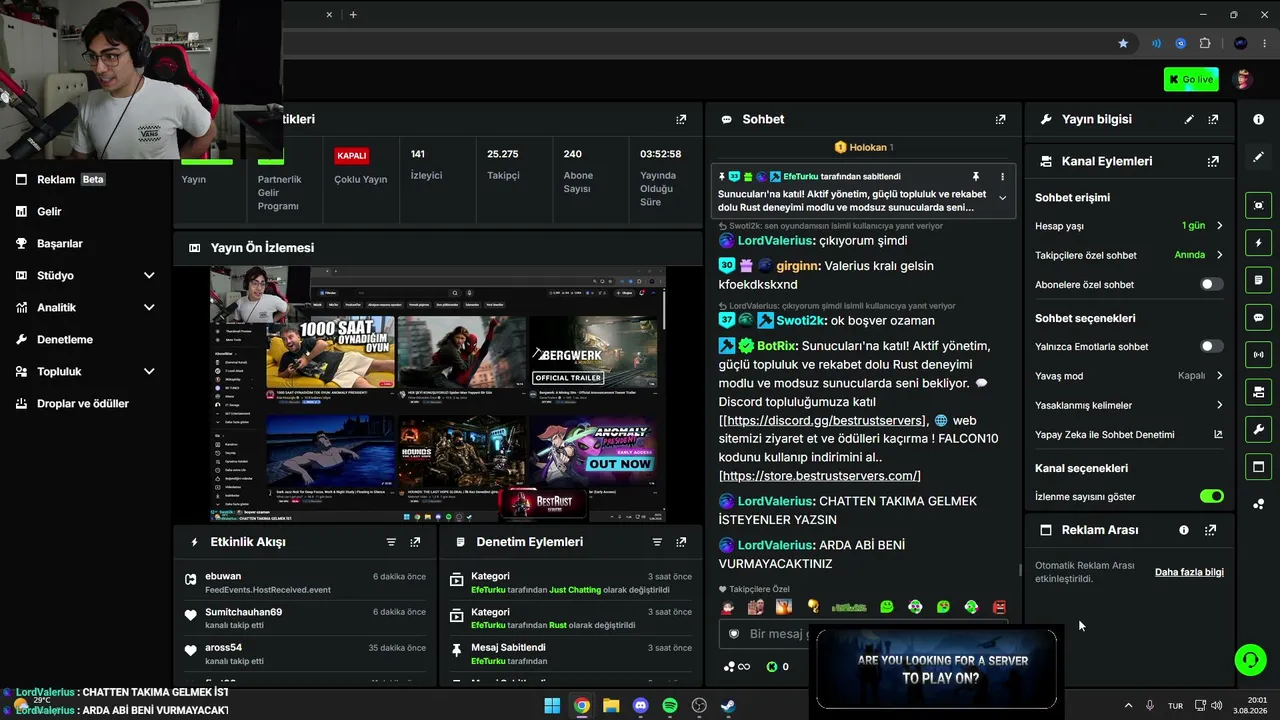Image resolution: width=1280 pixels, height=720 pixels.
Task: Click the green K coin icon below chat
Action: [x=771, y=667]
